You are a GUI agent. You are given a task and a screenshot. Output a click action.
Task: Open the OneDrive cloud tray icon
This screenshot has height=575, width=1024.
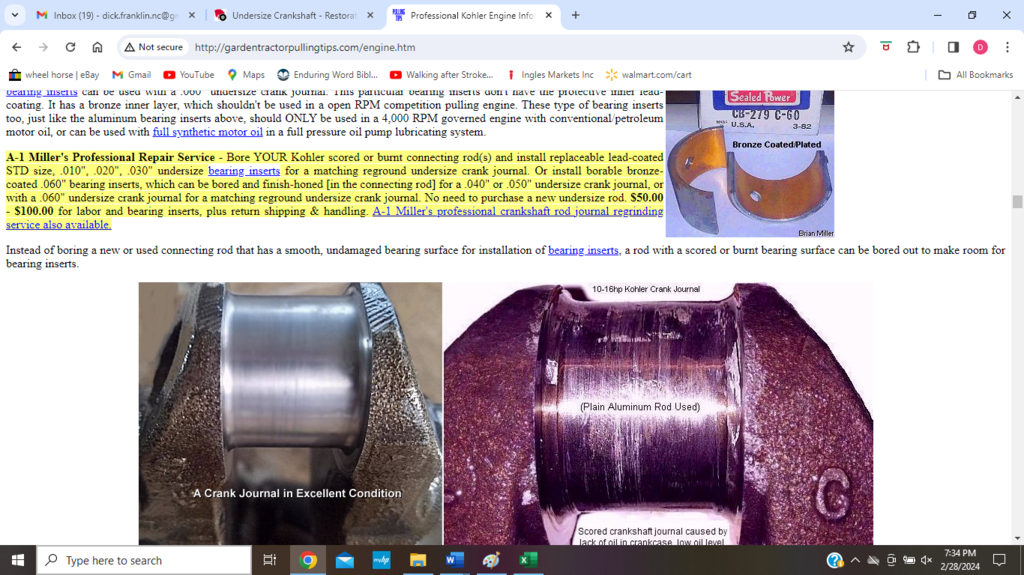(873, 560)
